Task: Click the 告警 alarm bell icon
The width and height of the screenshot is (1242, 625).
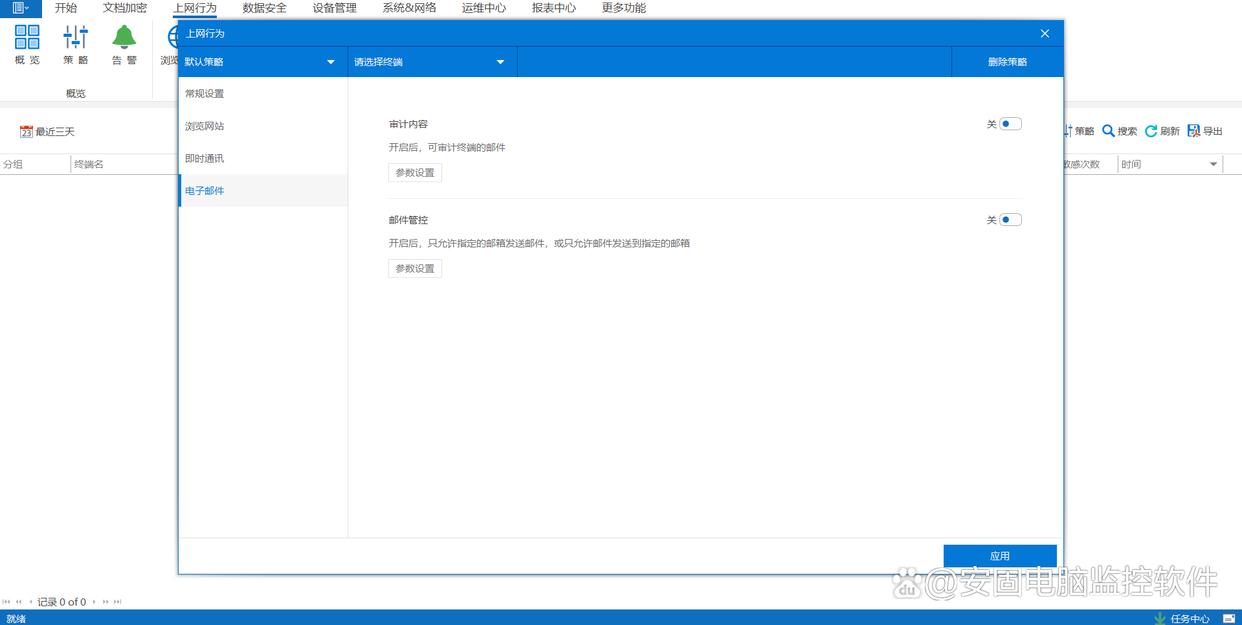Action: tap(124, 38)
